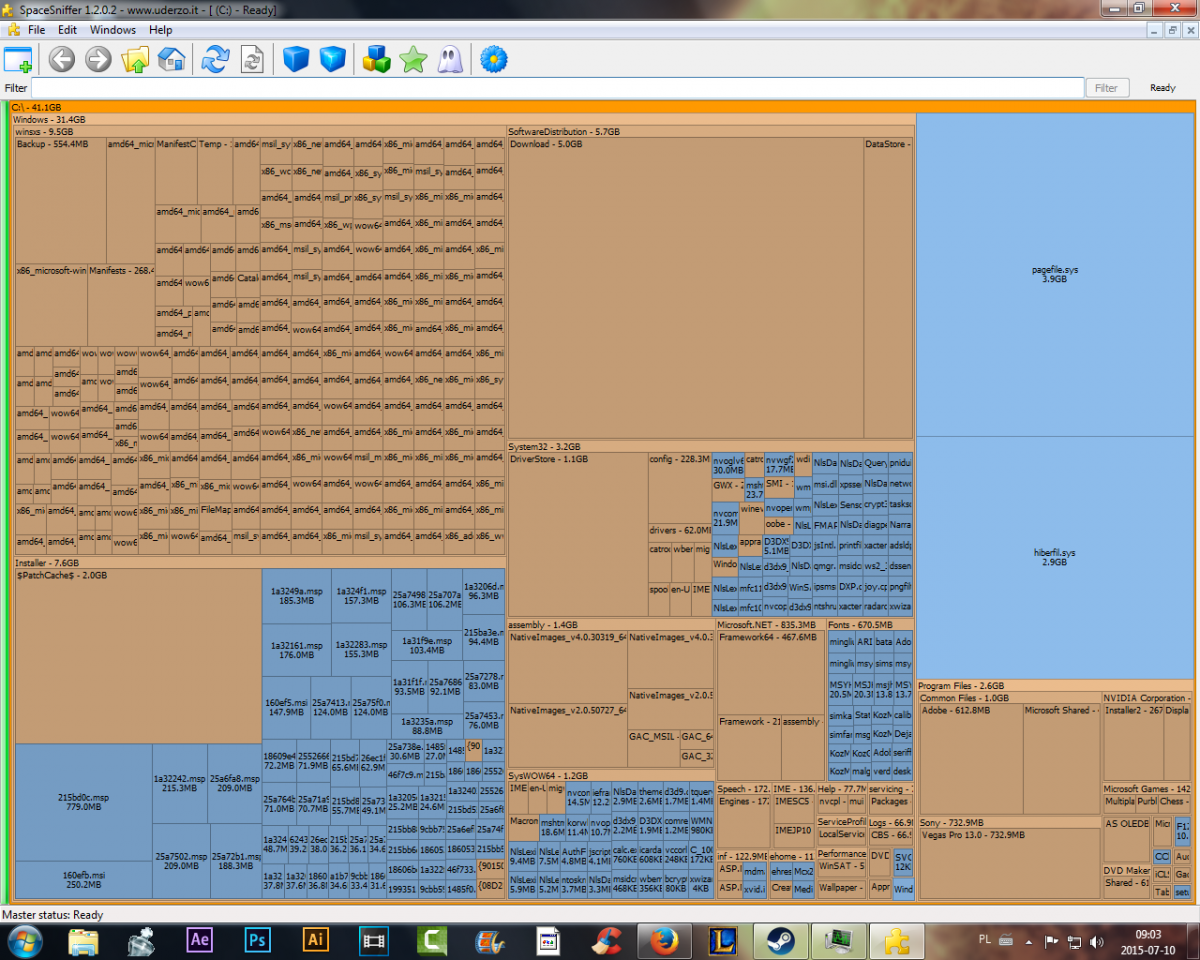
Task: Select the Fonts - 670.5MB header
Action: click(870, 624)
